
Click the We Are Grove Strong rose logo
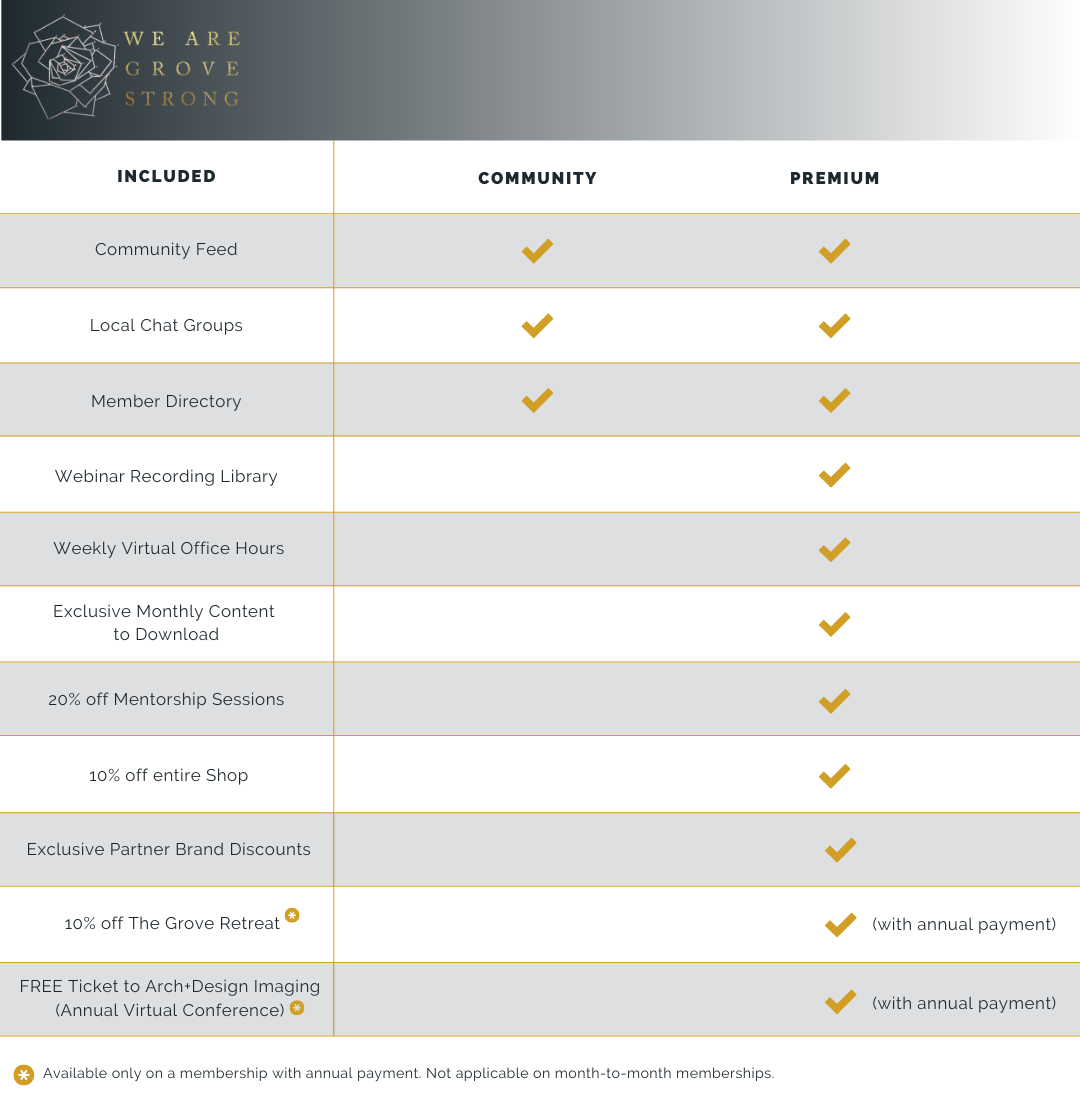pos(65,67)
